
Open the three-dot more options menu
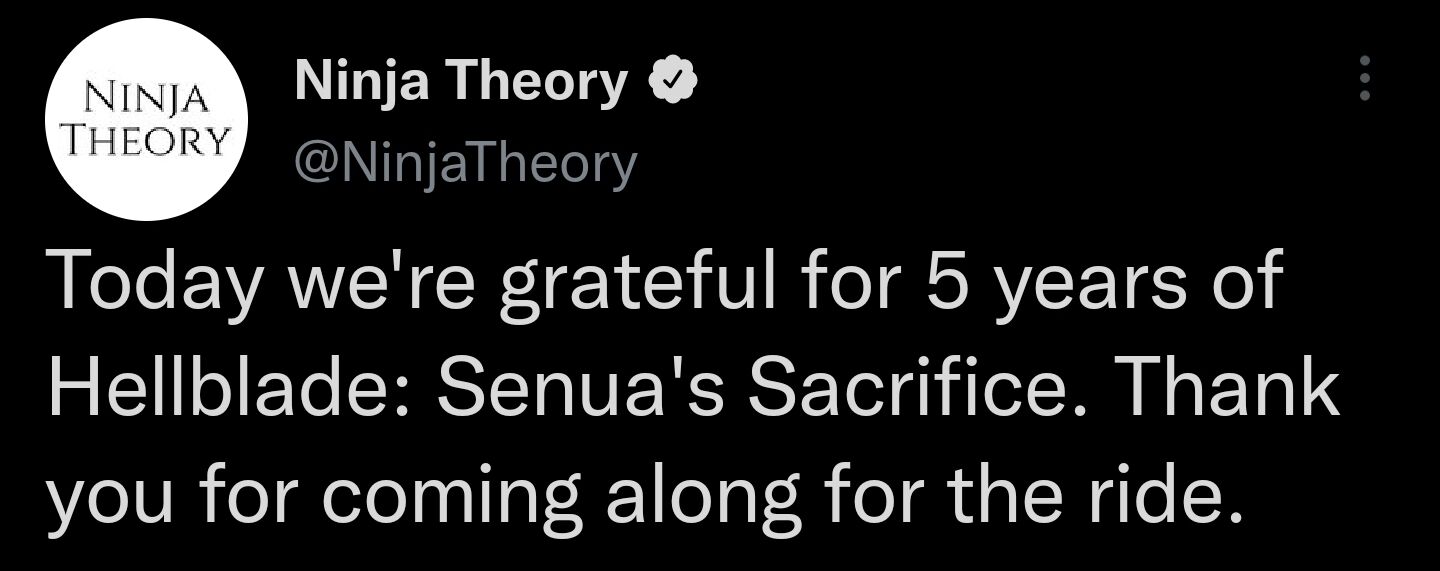pyautogui.click(x=1365, y=78)
